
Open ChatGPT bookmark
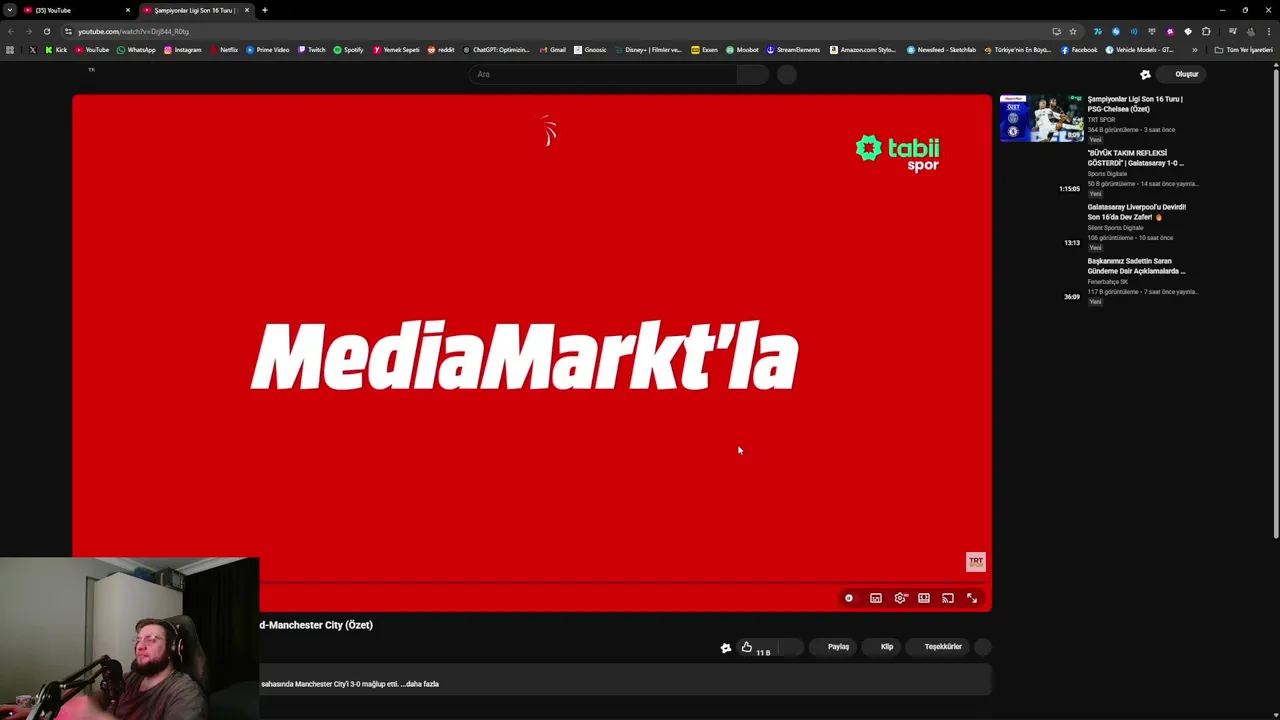[496, 50]
